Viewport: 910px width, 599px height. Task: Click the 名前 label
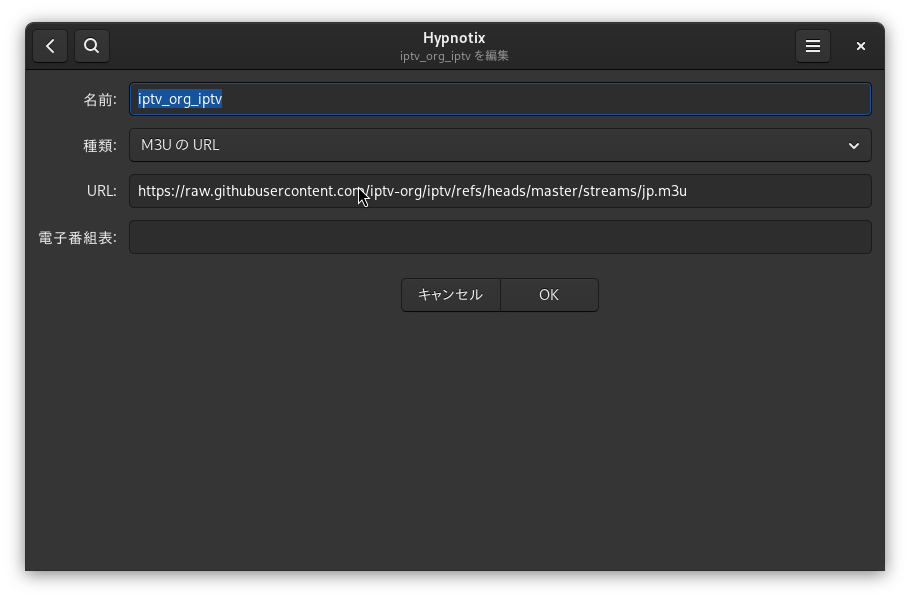(x=99, y=99)
